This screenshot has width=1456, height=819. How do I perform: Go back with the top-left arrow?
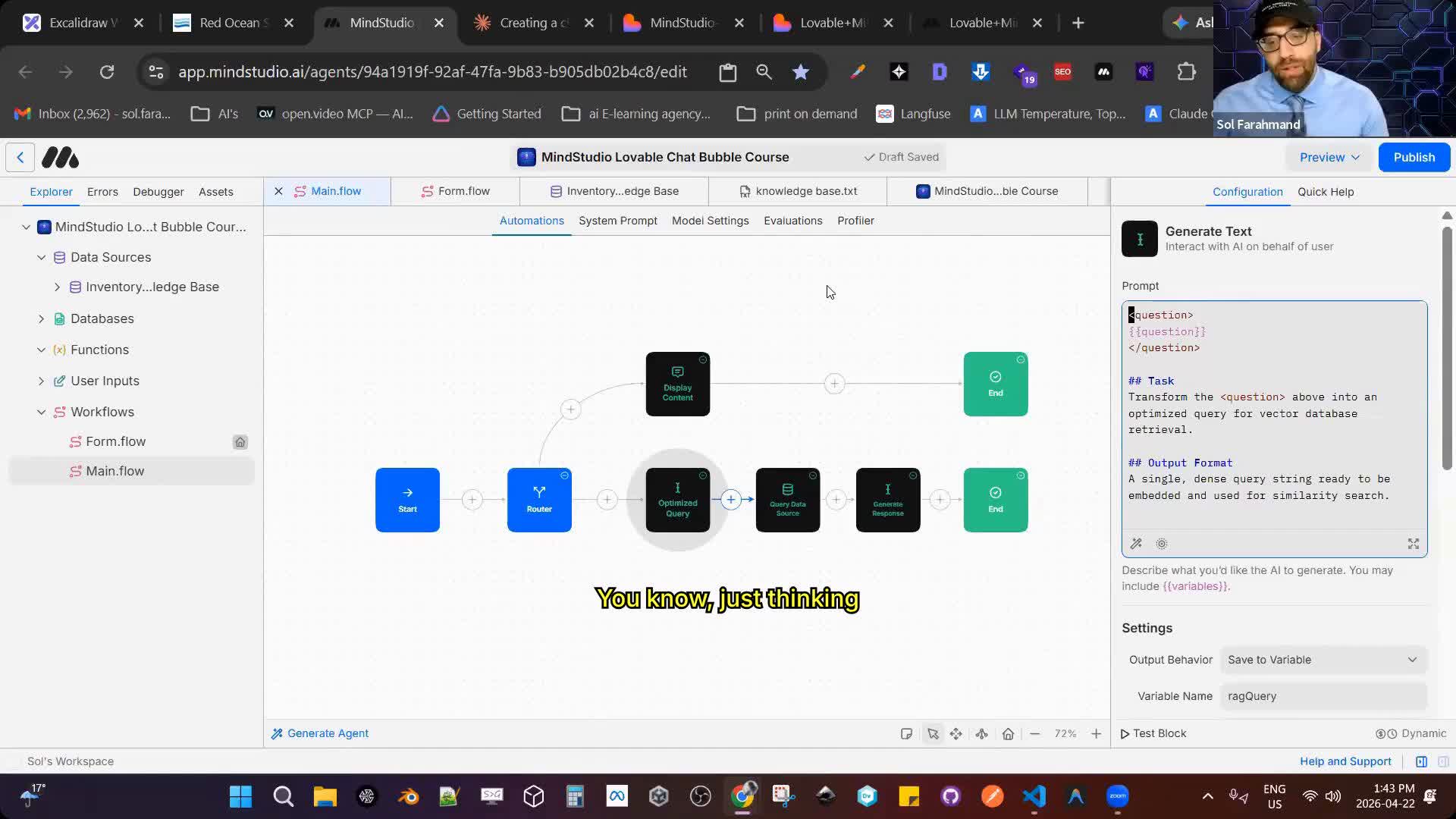tap(20, 158)
